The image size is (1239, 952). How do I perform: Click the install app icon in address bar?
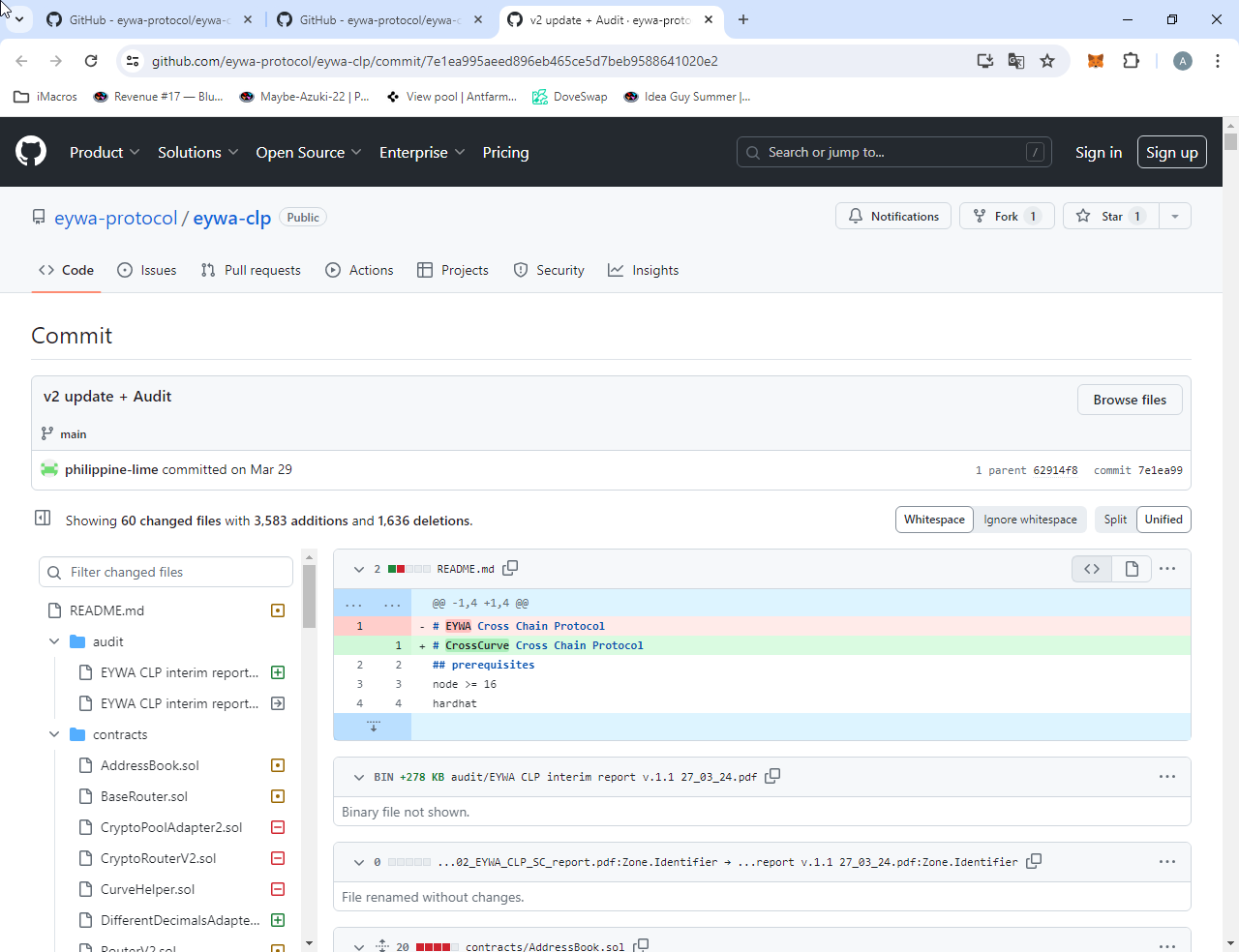985,61
